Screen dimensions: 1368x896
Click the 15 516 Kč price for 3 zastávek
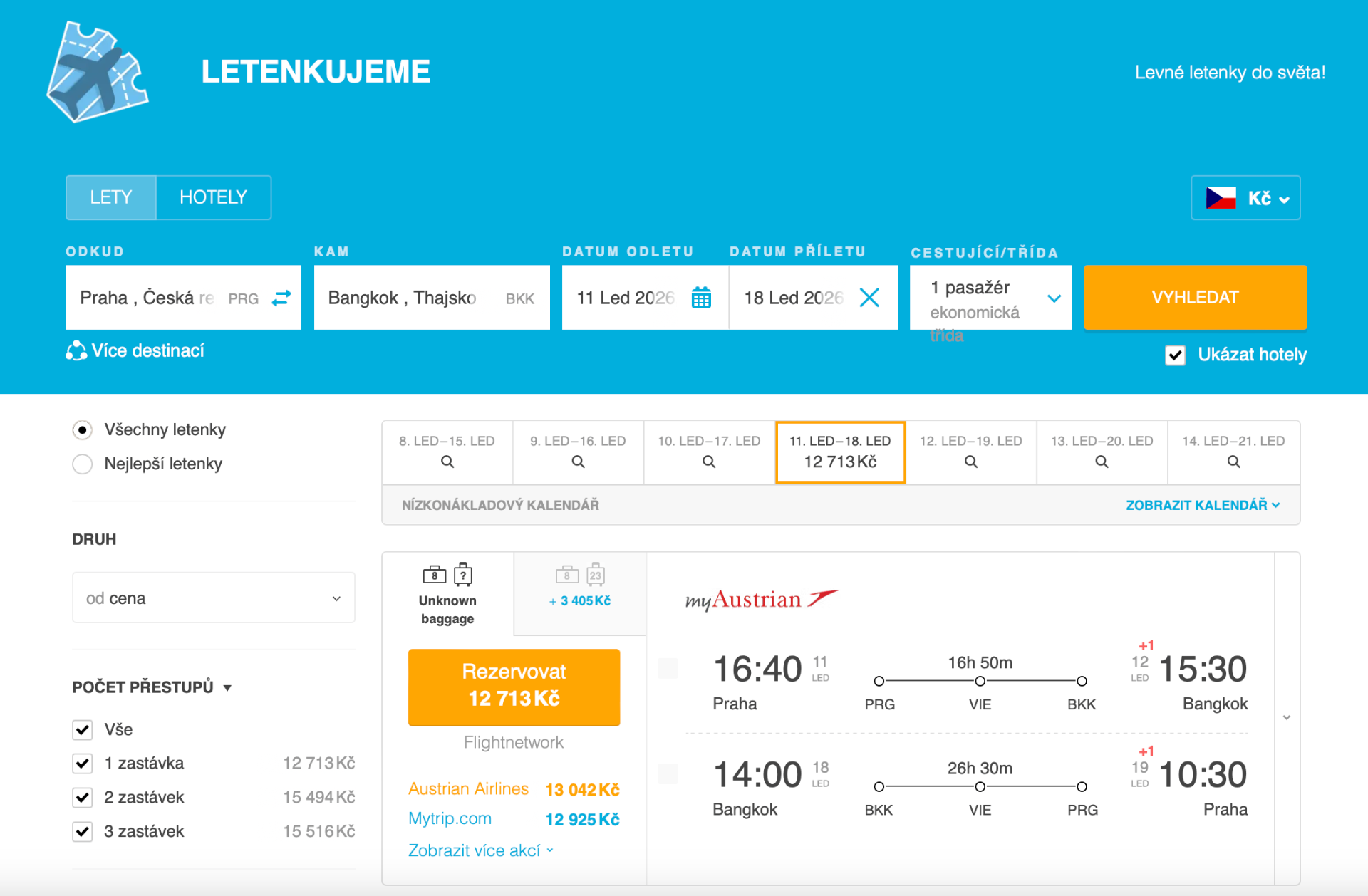(319, 831)
